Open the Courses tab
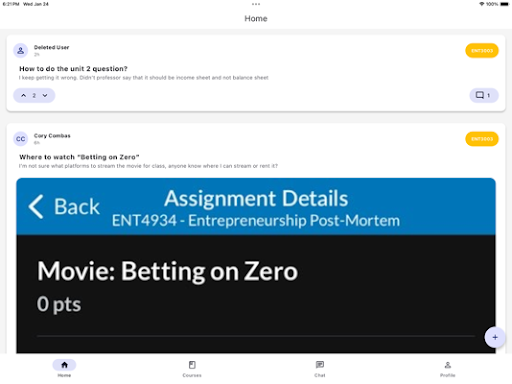Screen dimensions: 512x384 coord(192,368)
